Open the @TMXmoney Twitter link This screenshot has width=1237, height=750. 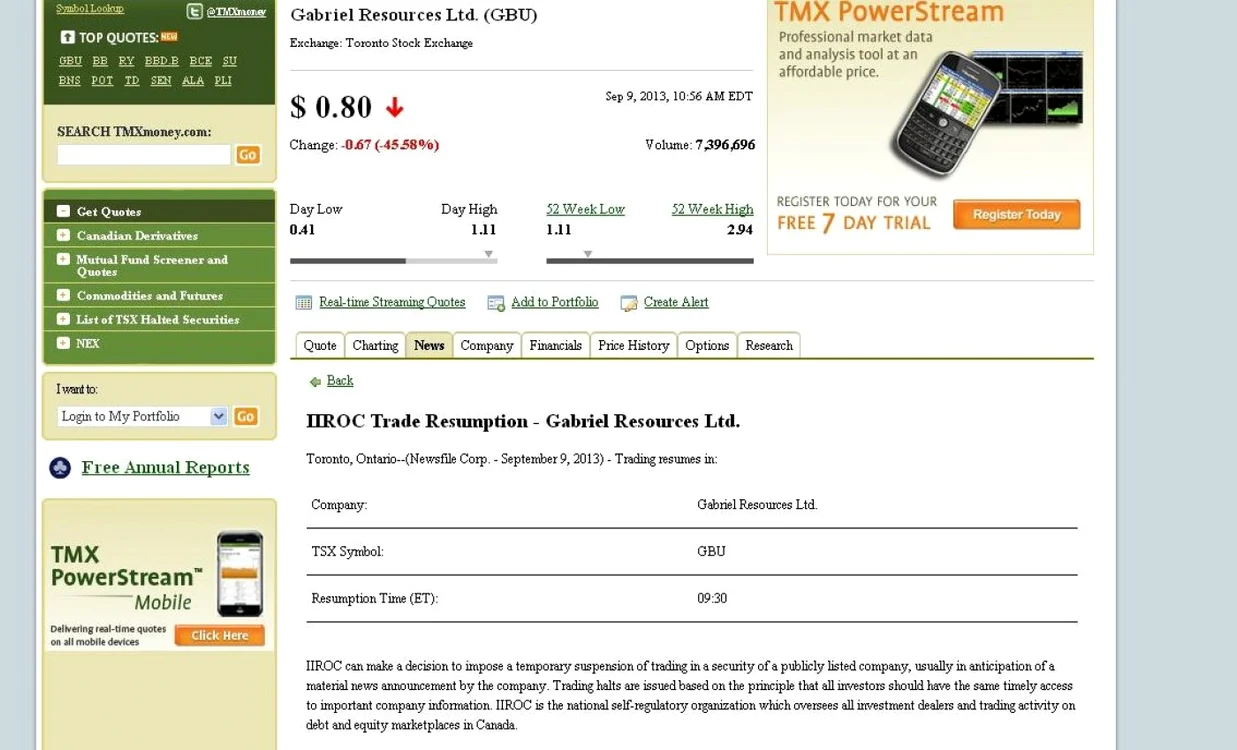pos(236,12)
